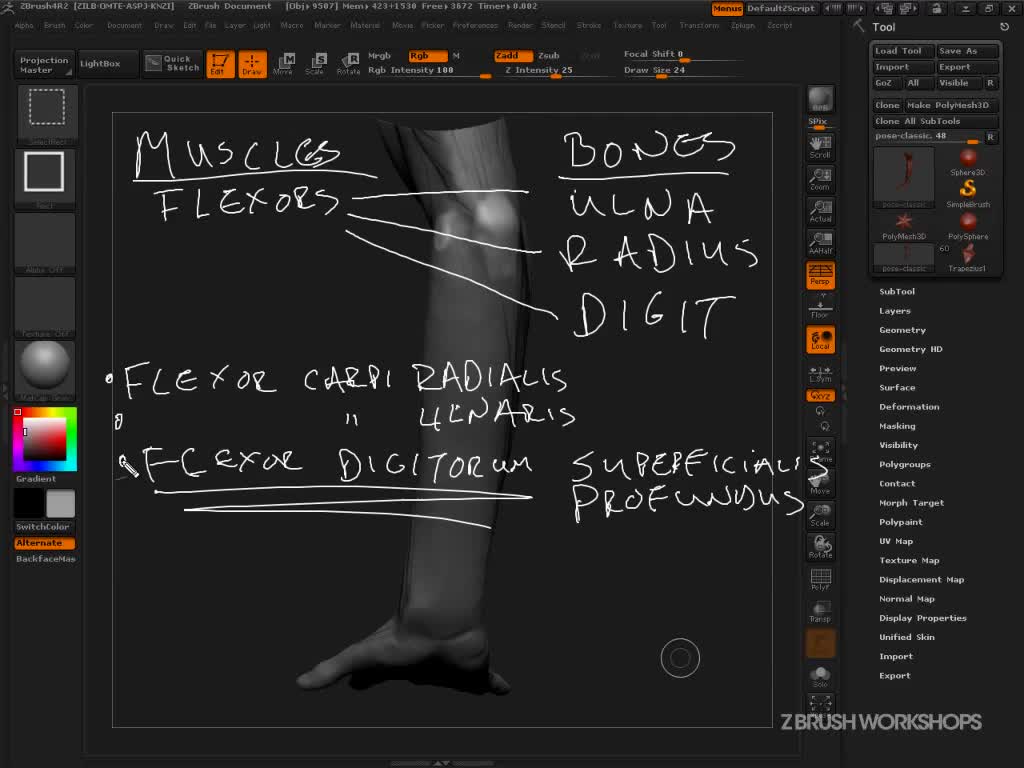The width and height of the screenshot is (1024, 768).
Task: Click the BPR render icon
Action: (x=820, y=99)
